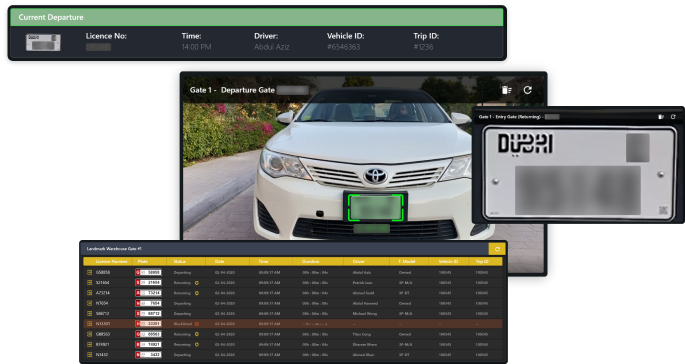Select driver cell 'Abdul Hameed'
The image size is (685, 364).
(365, 303)
